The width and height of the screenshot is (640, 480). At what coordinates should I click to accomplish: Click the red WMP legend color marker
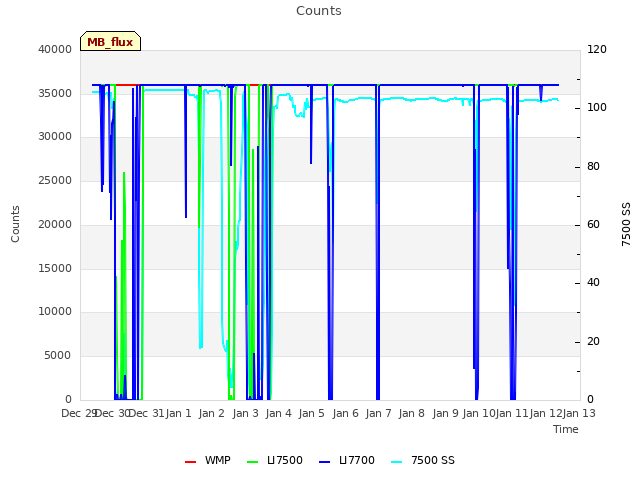(x=190, y=462)
